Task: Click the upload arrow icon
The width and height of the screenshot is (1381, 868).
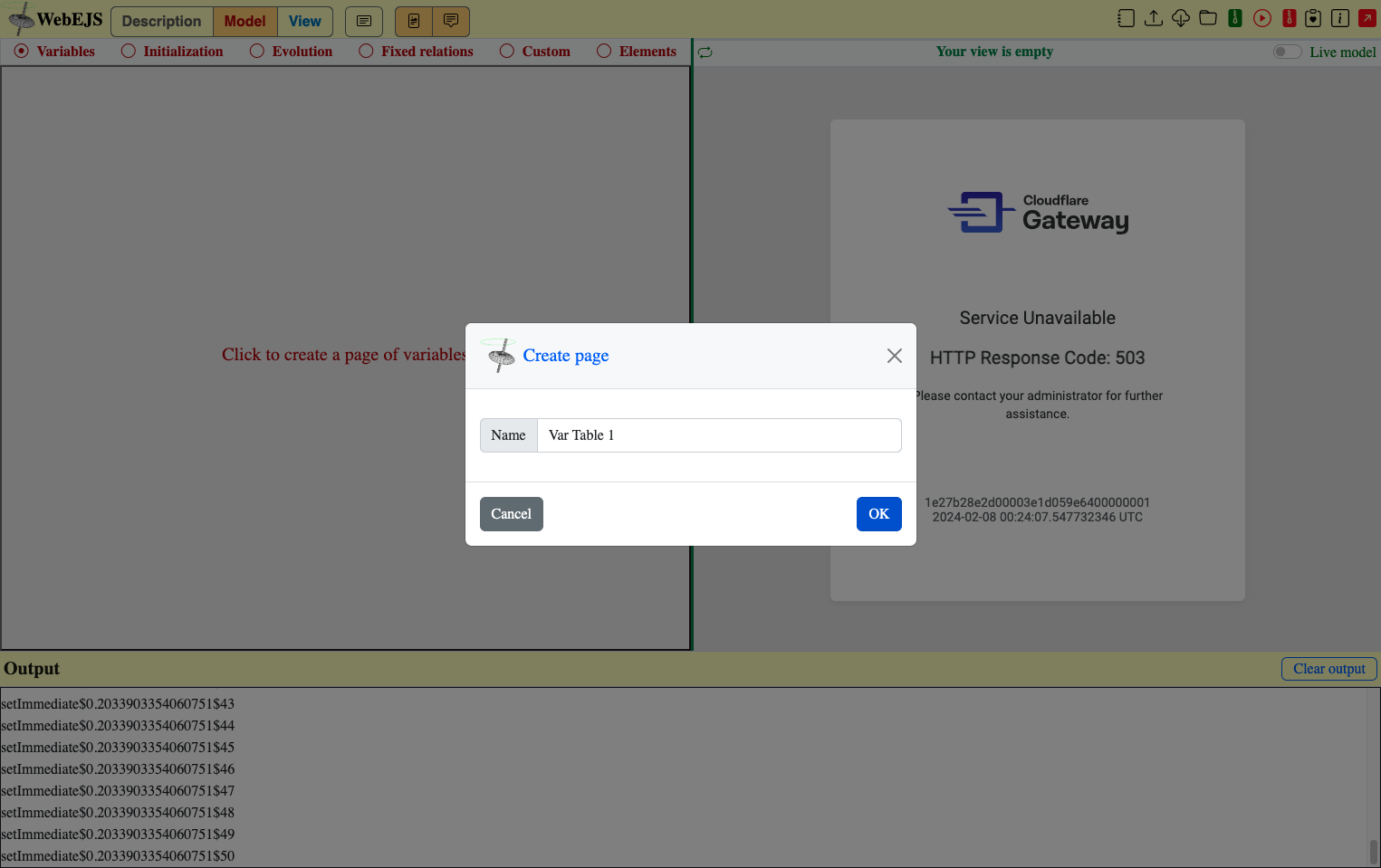Action: pyautogui.click(x=1154, y=18)
